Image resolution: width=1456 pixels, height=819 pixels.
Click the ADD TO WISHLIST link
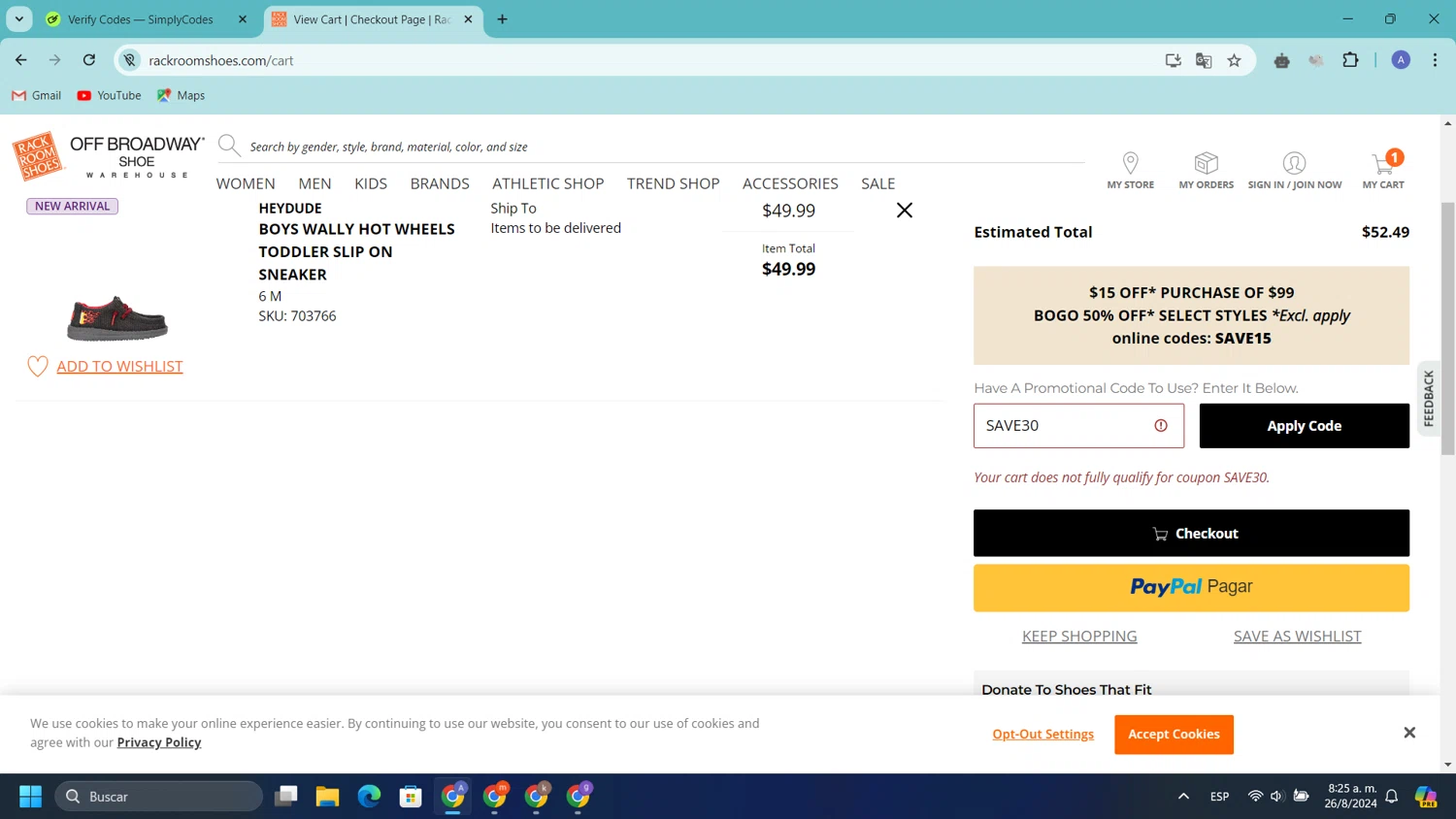[119, 366]
